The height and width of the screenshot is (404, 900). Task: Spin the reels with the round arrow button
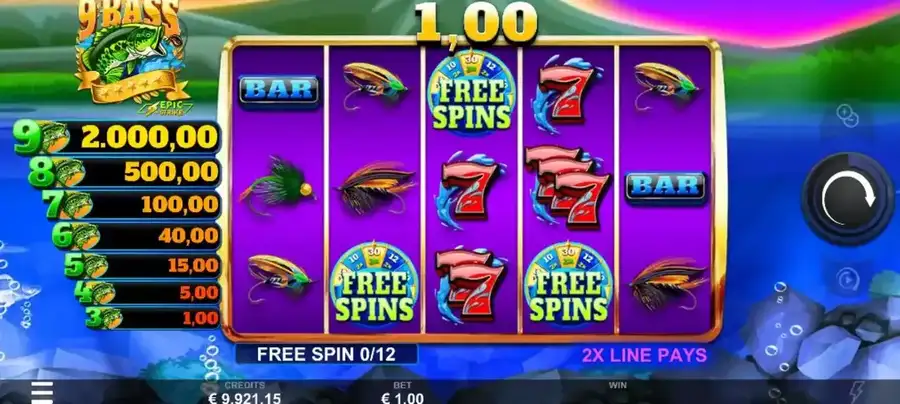pos(848,199)
